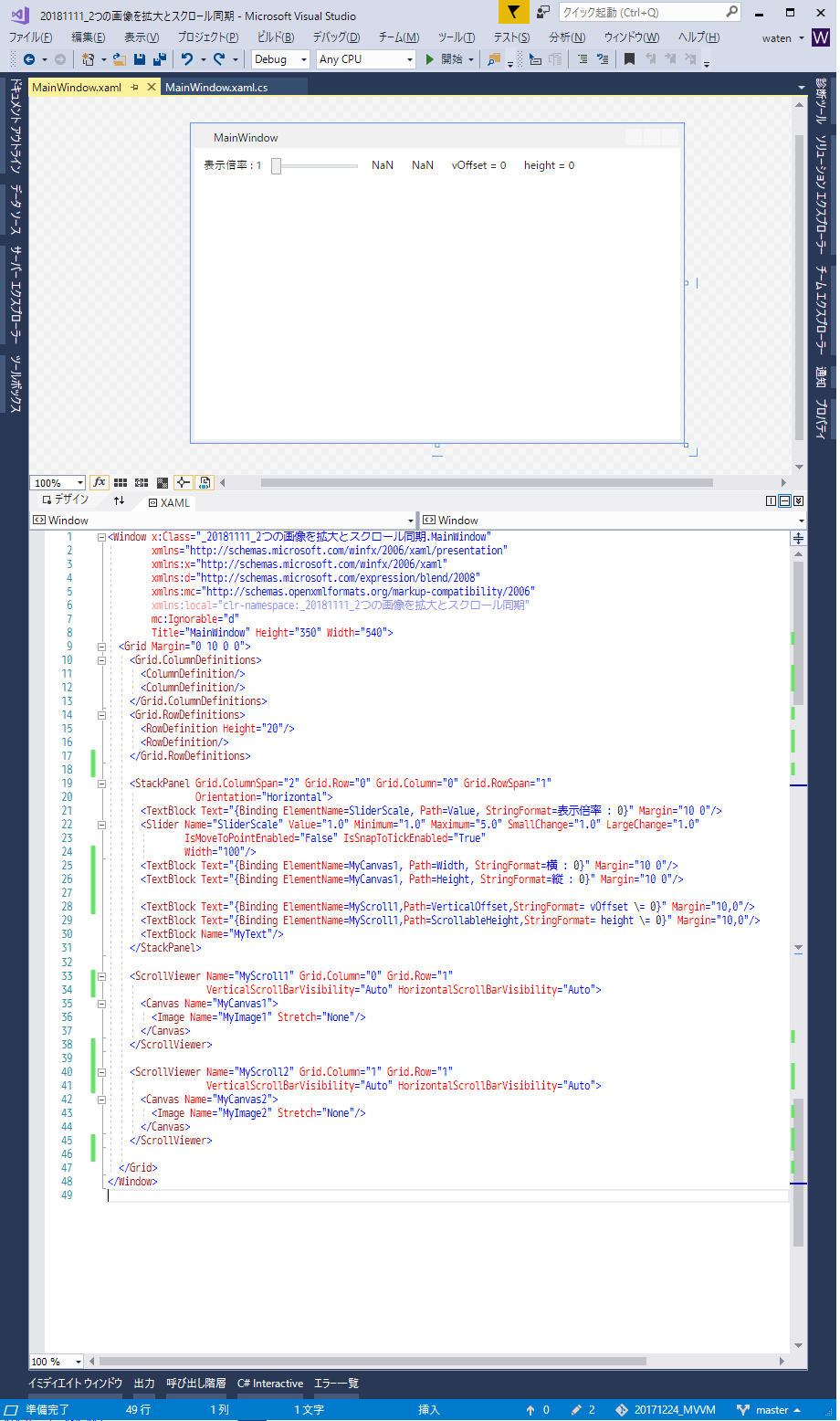Click the Undo arrow icon

(x=187, y=59)
